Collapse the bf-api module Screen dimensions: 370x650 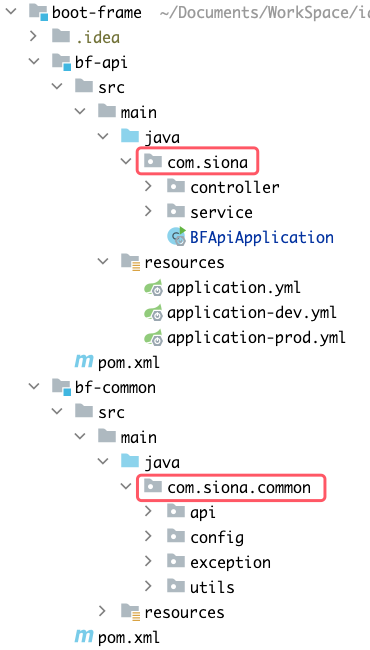(34, 62)
